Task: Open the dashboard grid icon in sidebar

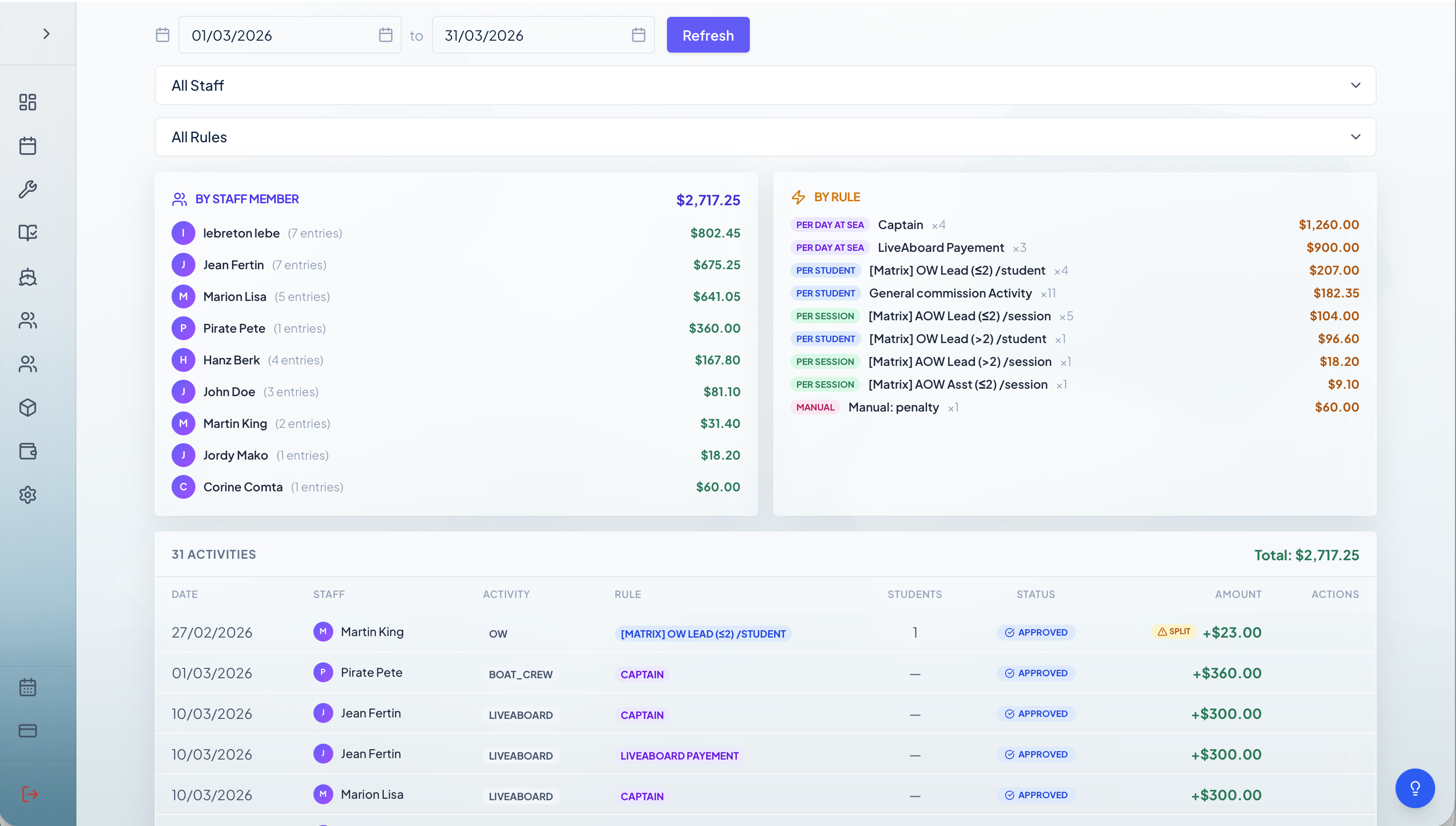Action: (28, 102)
